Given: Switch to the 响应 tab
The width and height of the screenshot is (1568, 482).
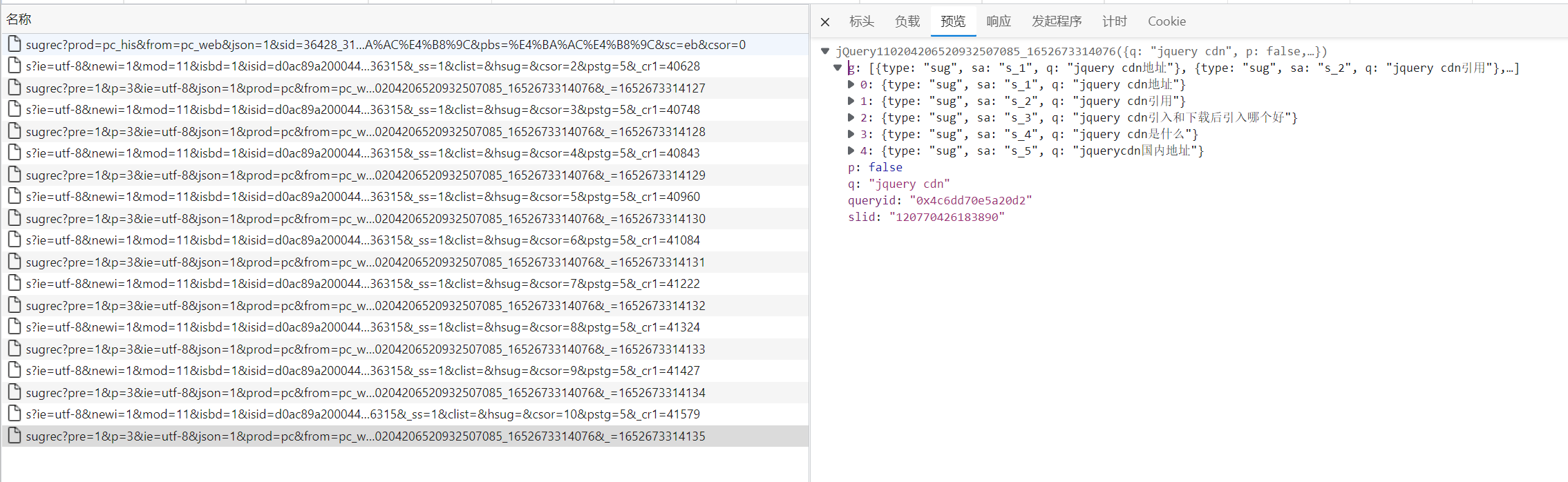Looking at the screenshot, I should coord(999,21).
